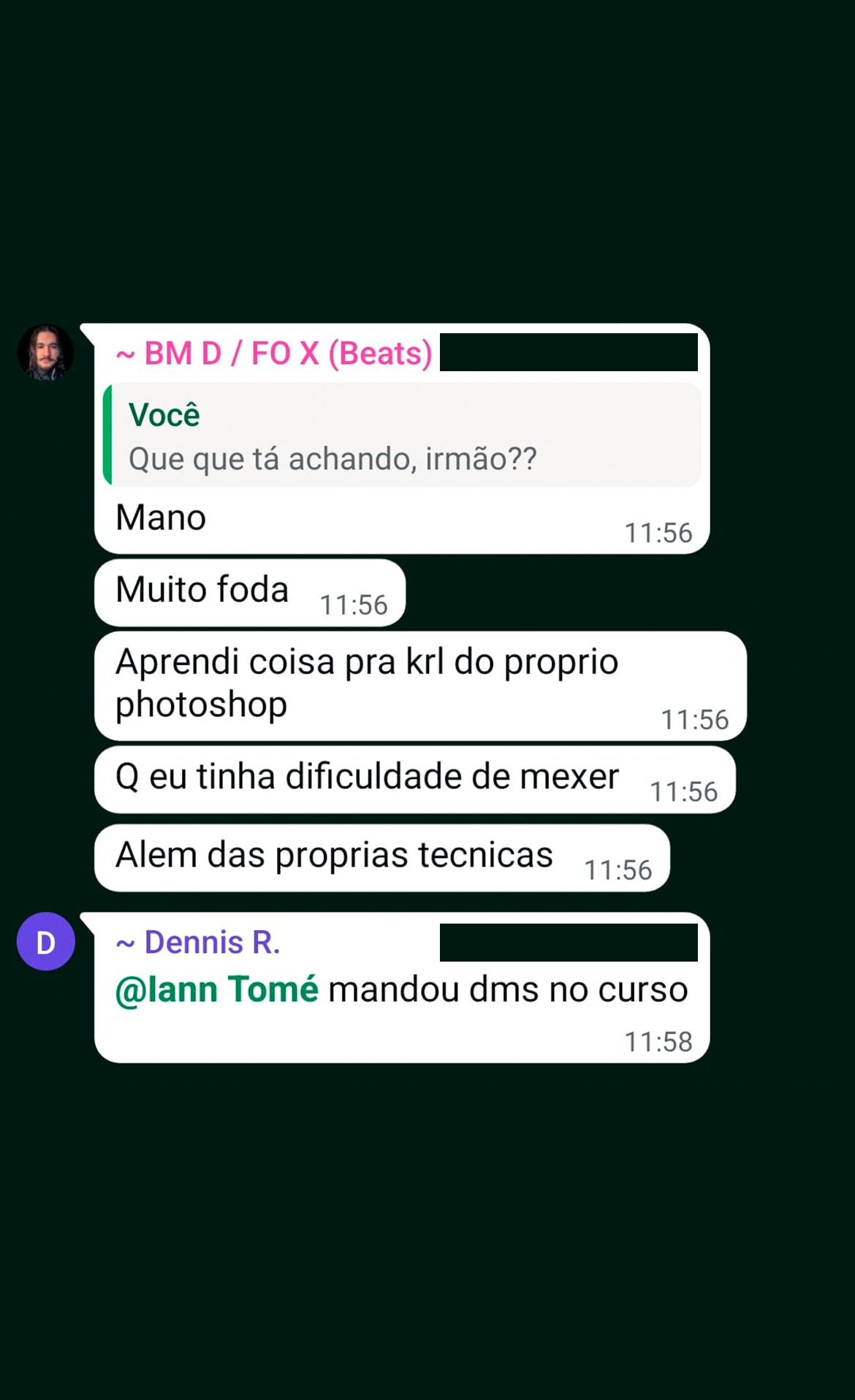This screenshot has height=1400, width=855.
Task: Tap the Você label in the quoted reply
Action: pyautogui.click(x=164, y=415)
